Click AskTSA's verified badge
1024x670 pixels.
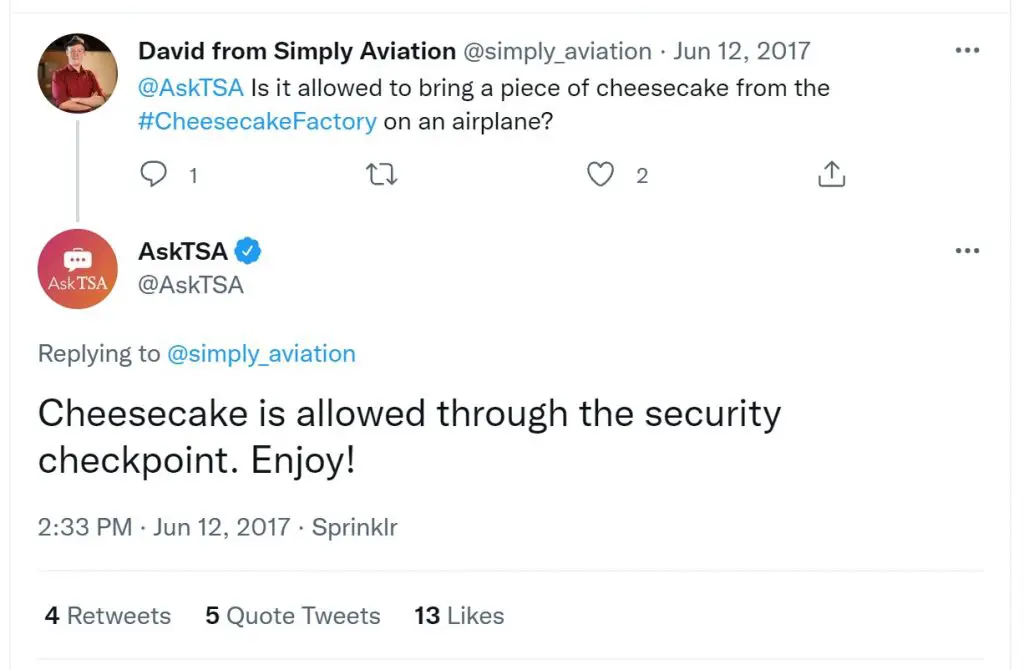pos(249,252)
